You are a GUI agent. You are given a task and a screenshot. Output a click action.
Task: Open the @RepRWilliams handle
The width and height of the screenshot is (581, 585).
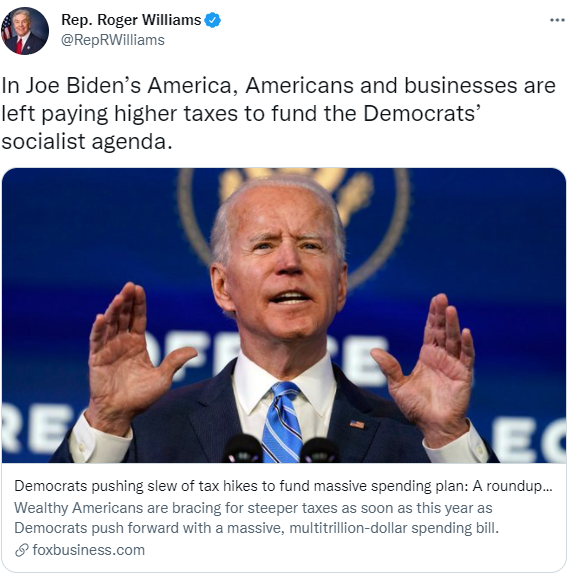pos(113,40)
